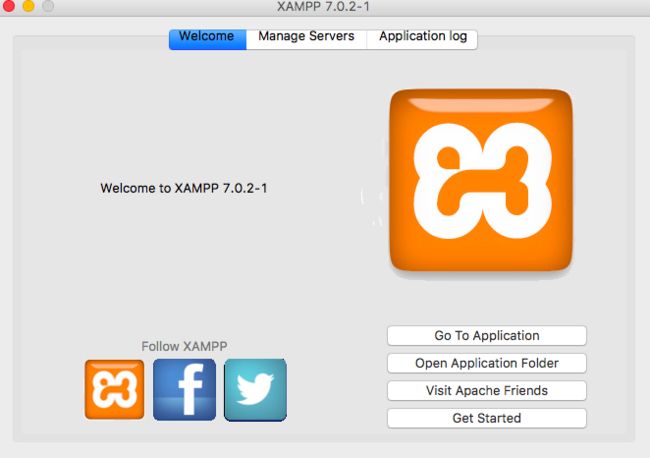
Task: Switch to the Welcome tab
Action: pyautogui.click(x=207, y=39)
